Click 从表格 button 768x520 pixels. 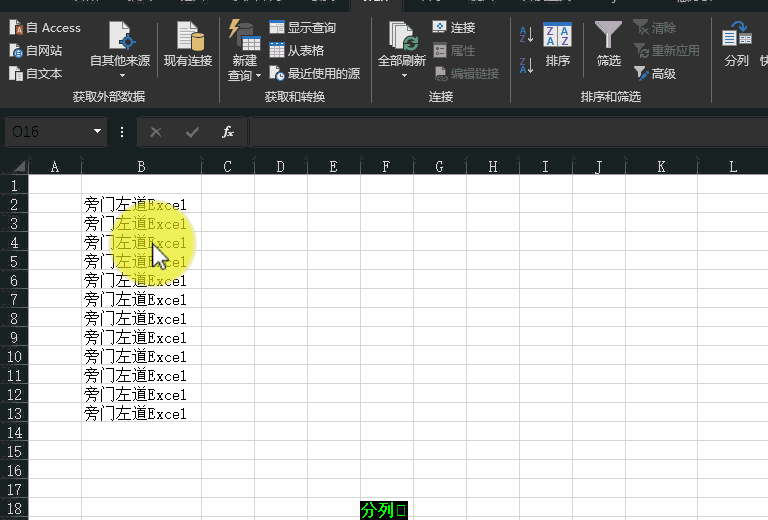[297, 50]
